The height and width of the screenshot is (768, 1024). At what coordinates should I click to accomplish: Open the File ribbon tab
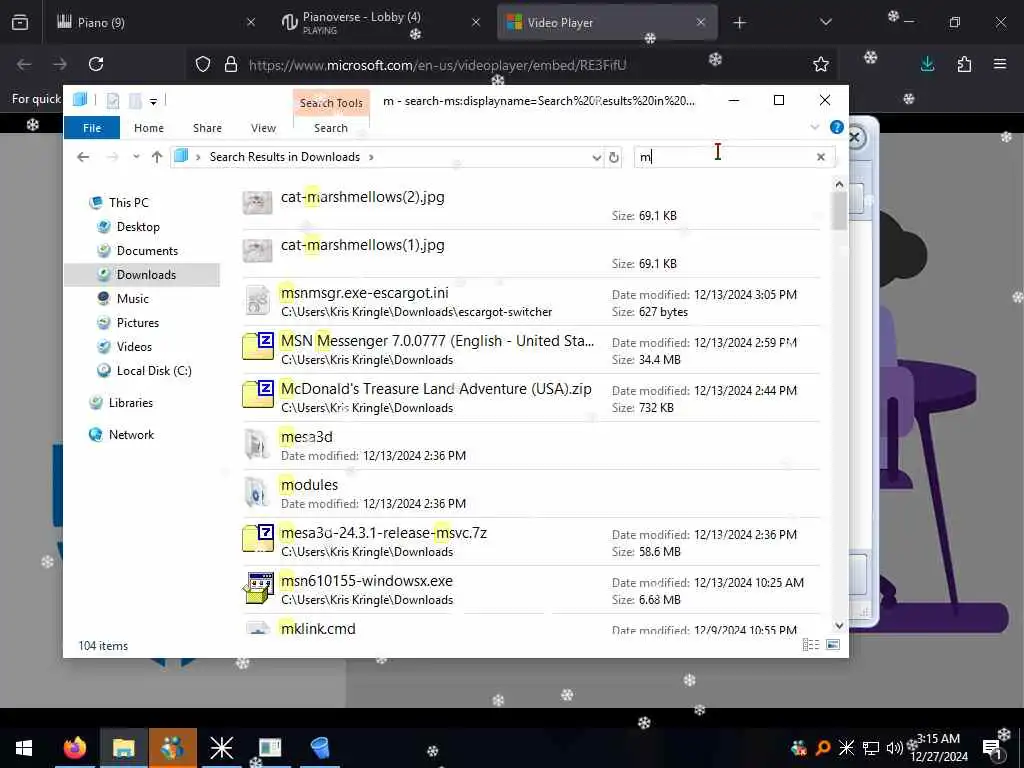[91, 128]
